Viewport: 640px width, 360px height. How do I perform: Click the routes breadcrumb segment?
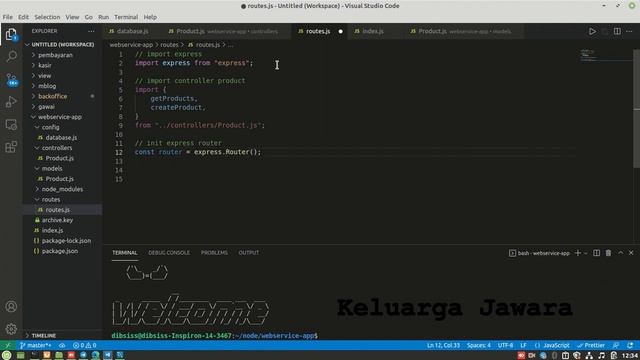coord(169,45)
